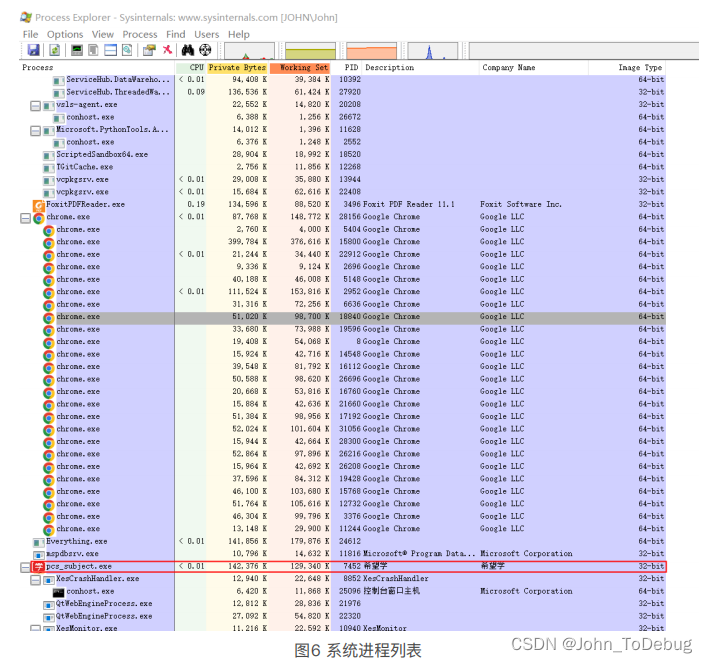Collapse the parent chrome.exe tree node

coord(25,218)
